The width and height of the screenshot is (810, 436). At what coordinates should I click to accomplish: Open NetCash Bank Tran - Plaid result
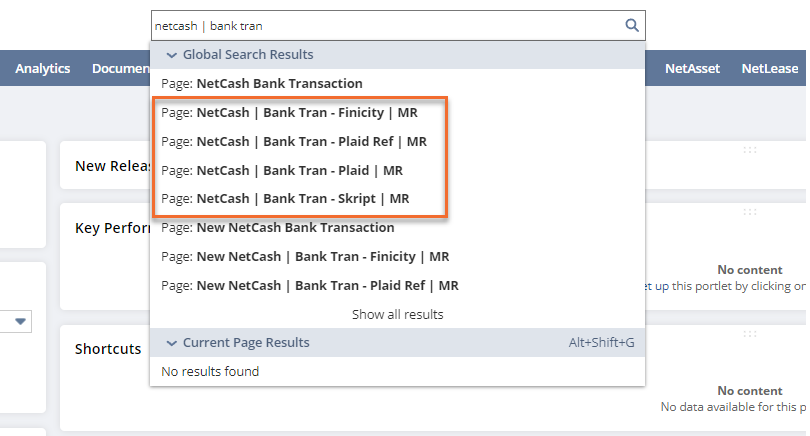coord(282,170)
